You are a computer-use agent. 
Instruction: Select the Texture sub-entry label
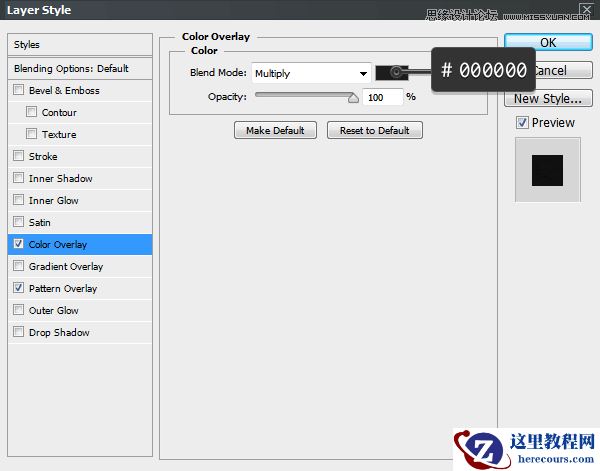point(59,135)
